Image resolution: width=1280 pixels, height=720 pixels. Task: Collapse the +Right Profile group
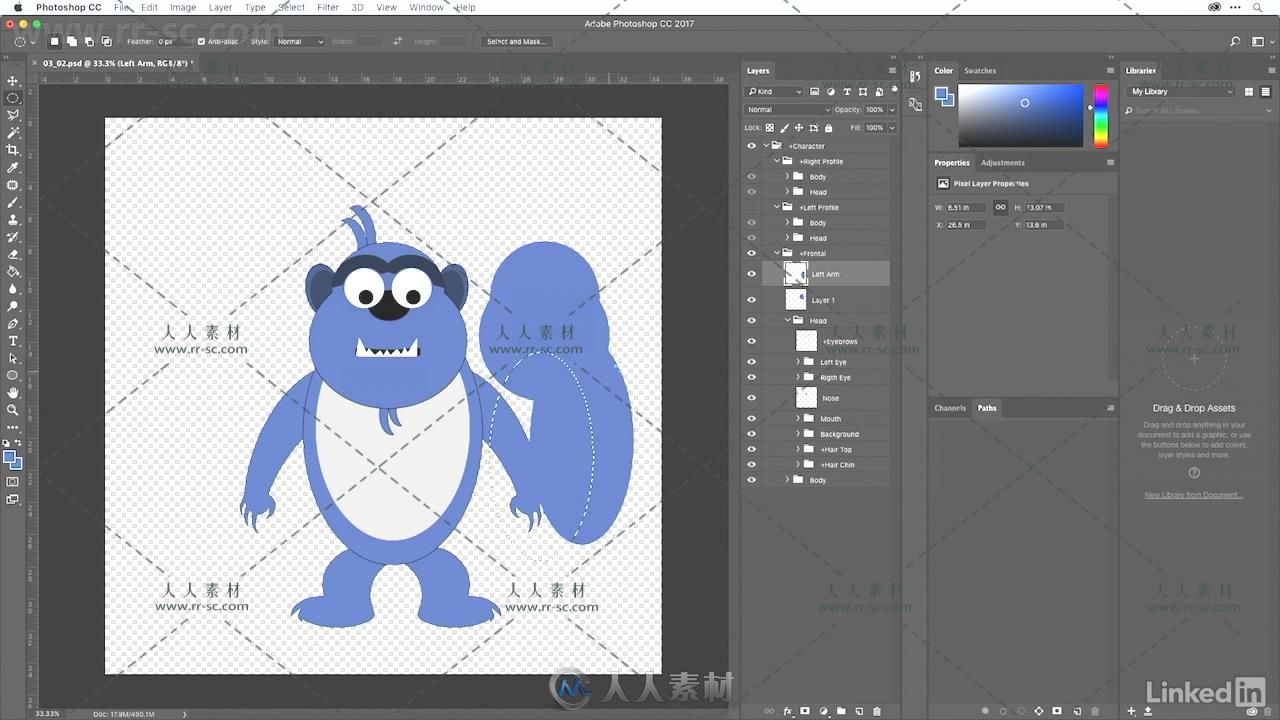[x=777, y=161]
